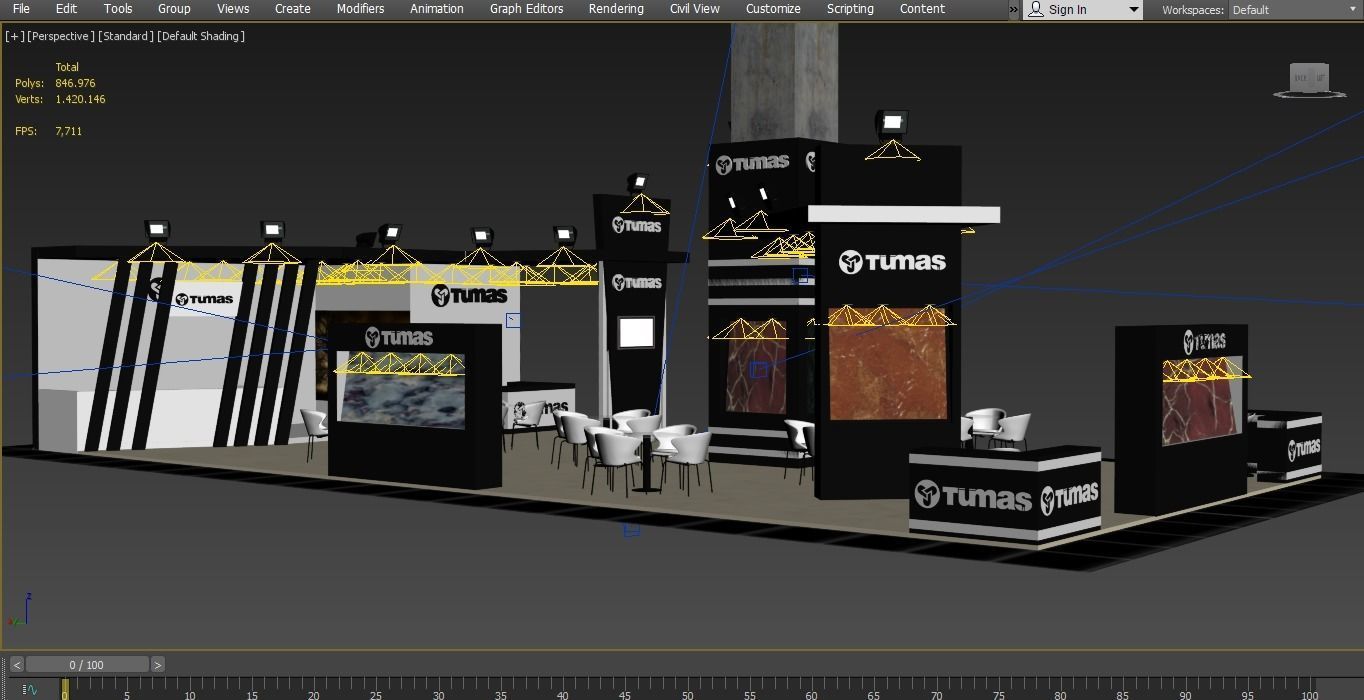The image size is (1364, 700).
Task: Click the Sign In button
Action: coord(1067,10)
